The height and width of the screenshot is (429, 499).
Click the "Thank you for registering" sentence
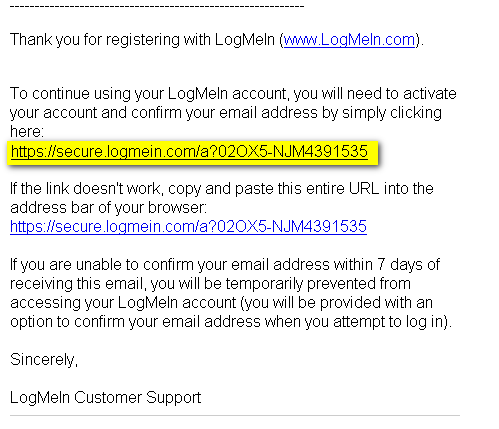[217, 40]
